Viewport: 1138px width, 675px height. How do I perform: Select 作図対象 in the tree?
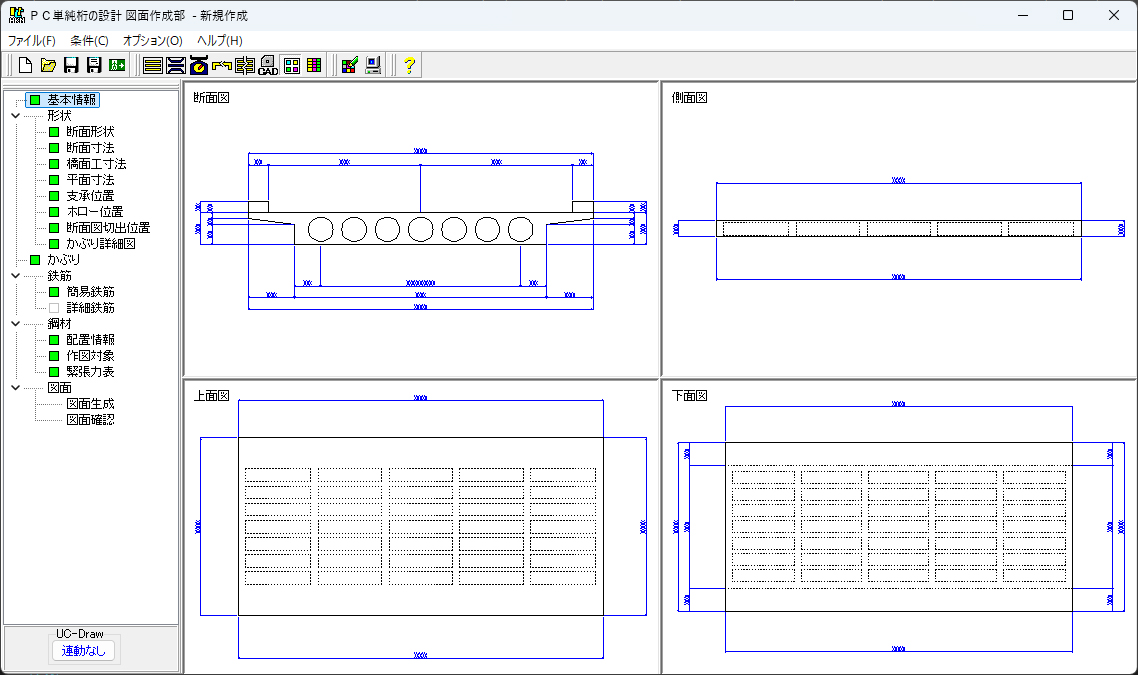click(90, 356)
